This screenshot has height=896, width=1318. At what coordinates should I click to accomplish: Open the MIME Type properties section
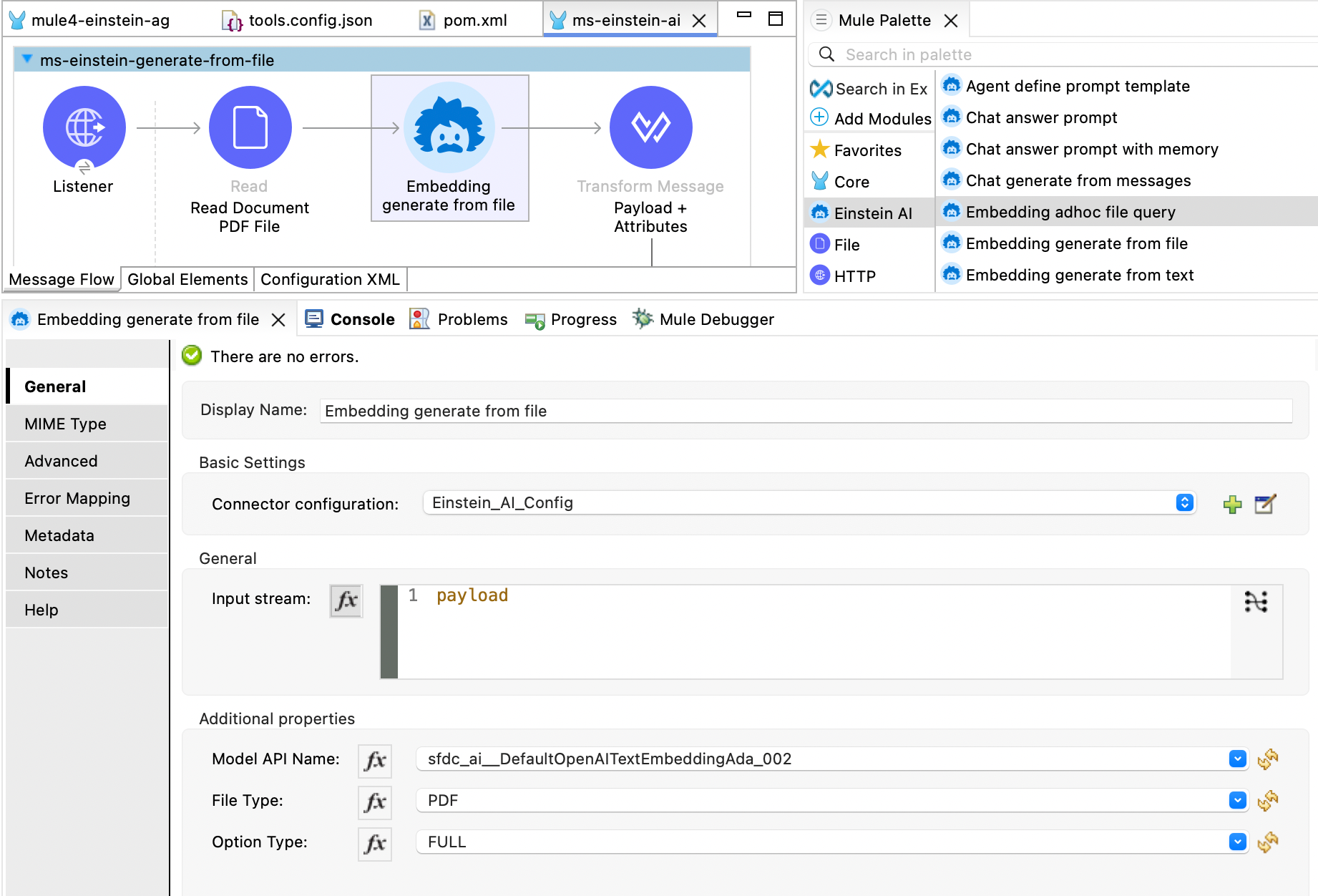pyautogui.click(x=87, y=424)
